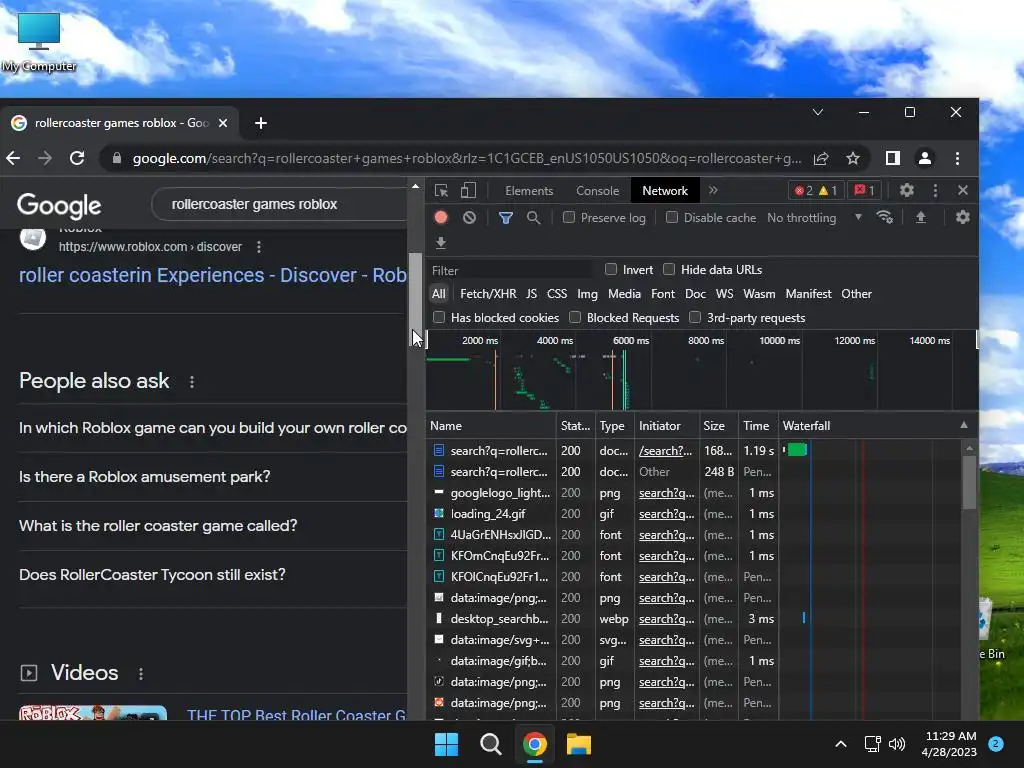Click the issues counter badge

coord(865,191)
